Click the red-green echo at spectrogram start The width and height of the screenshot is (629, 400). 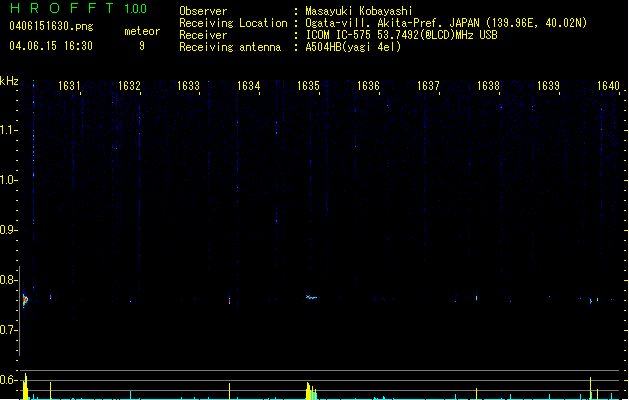tap(25, 300)
